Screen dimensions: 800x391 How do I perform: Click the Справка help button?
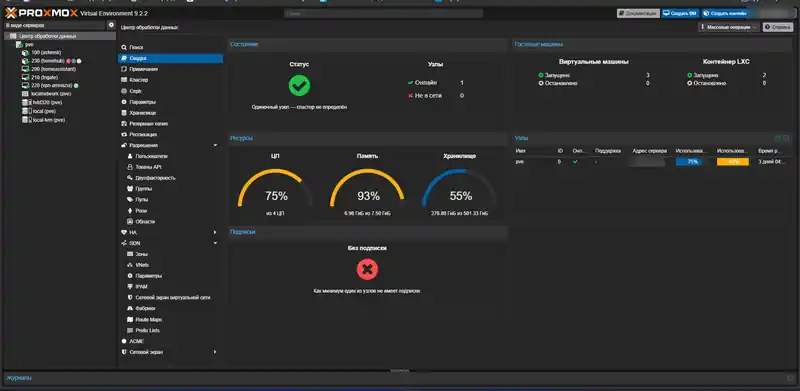point(778,27)
